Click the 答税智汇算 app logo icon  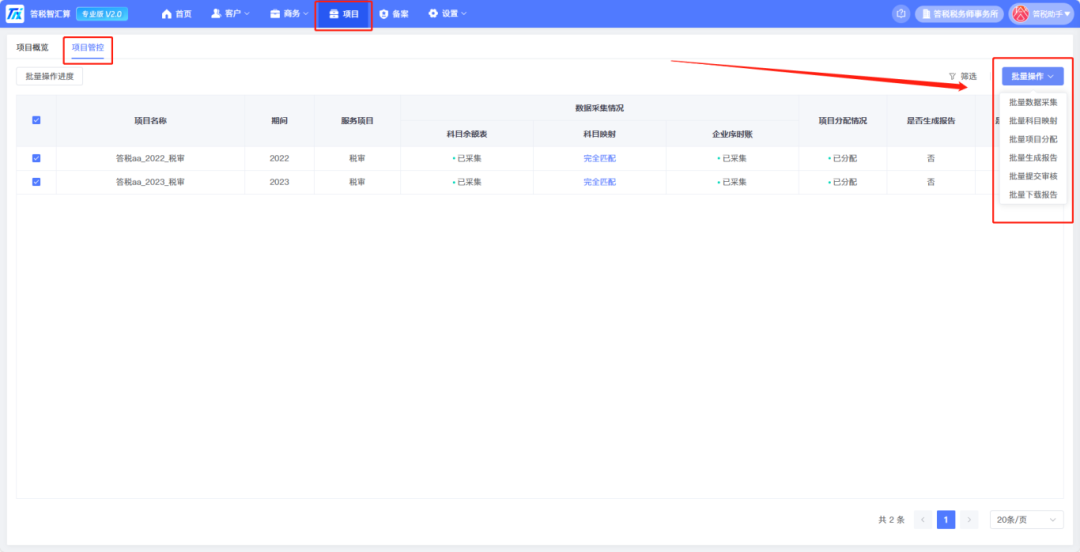tap(15, 14)
